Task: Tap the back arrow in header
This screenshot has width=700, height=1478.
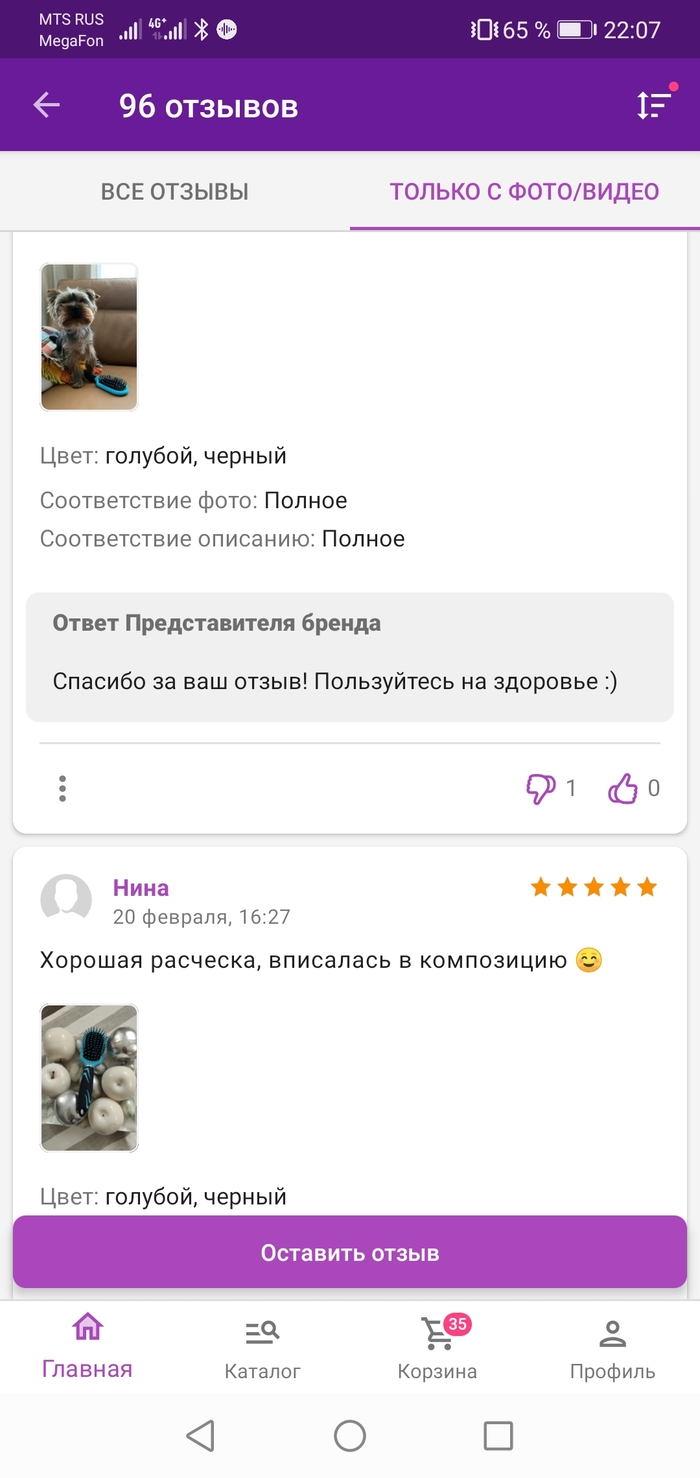Action: (x=47, y=105)
